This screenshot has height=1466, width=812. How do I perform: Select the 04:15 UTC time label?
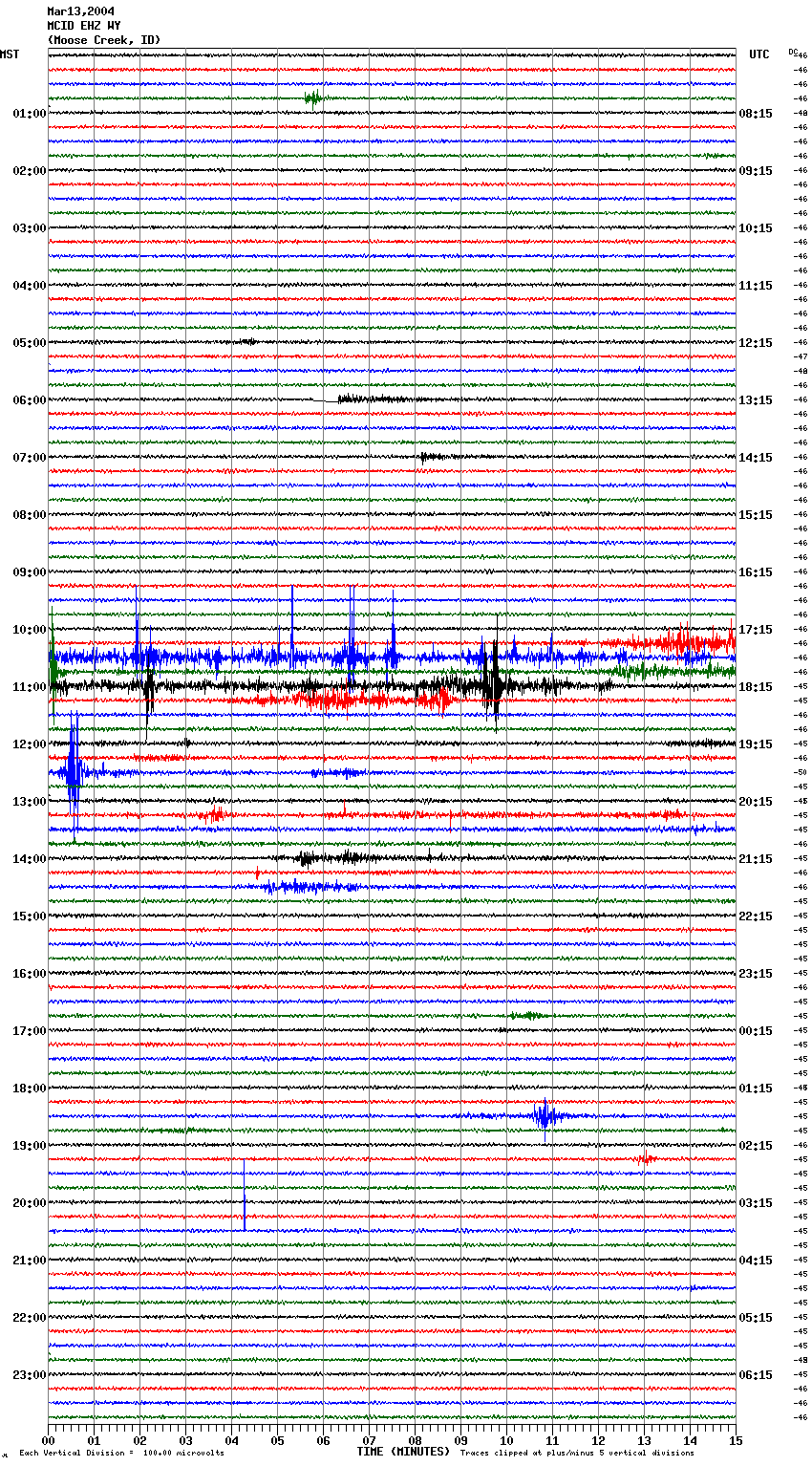point(756,1261)
